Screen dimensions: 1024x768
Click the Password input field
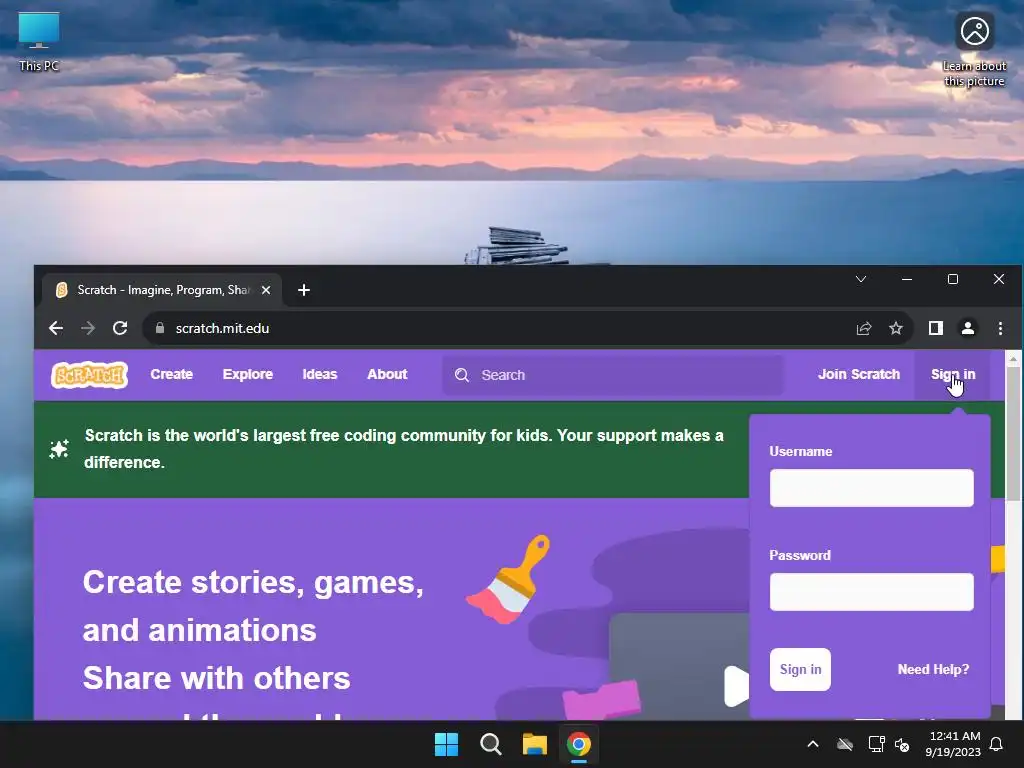click(871, 592)
